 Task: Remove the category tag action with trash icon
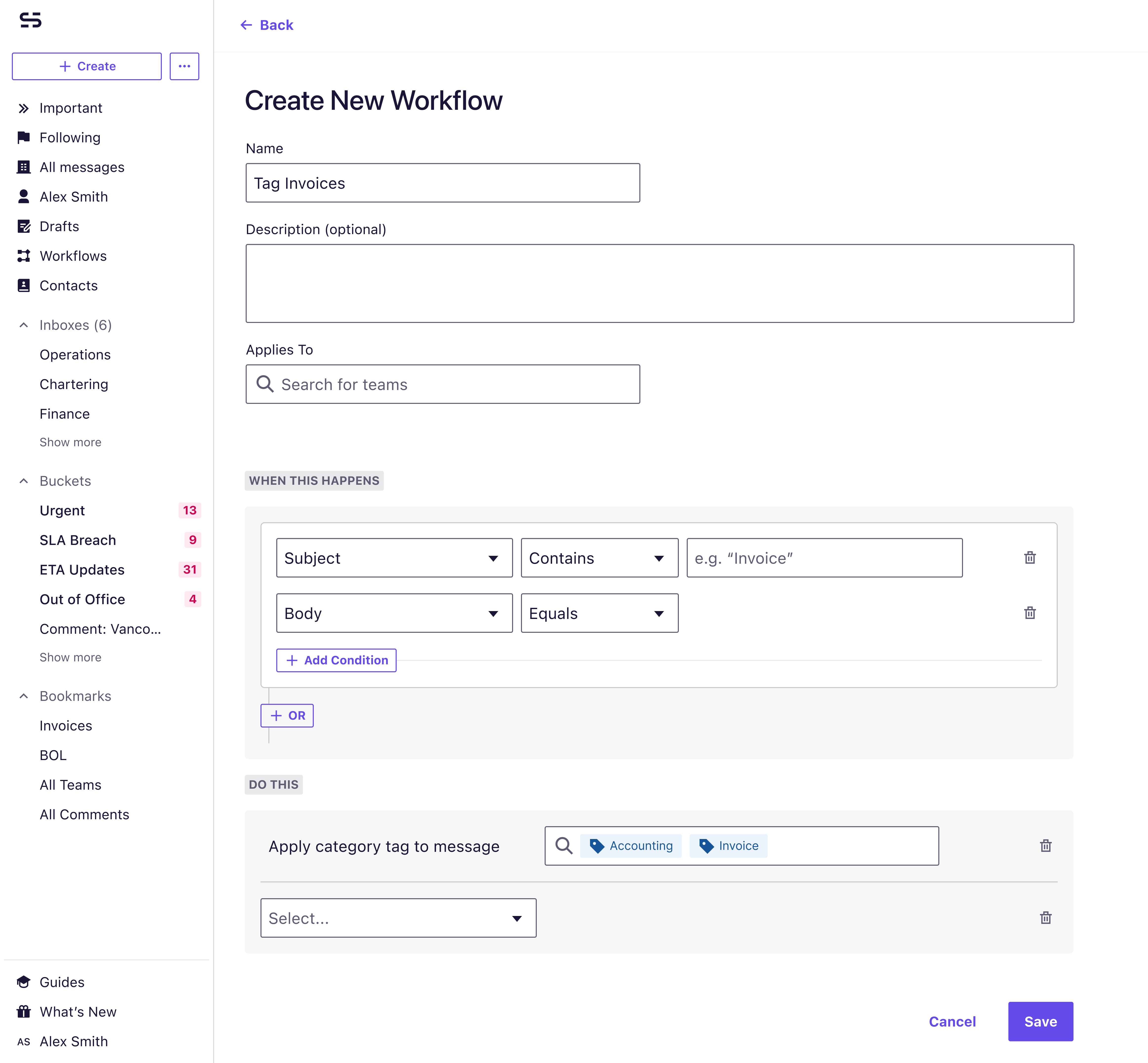coord(1046,846)
